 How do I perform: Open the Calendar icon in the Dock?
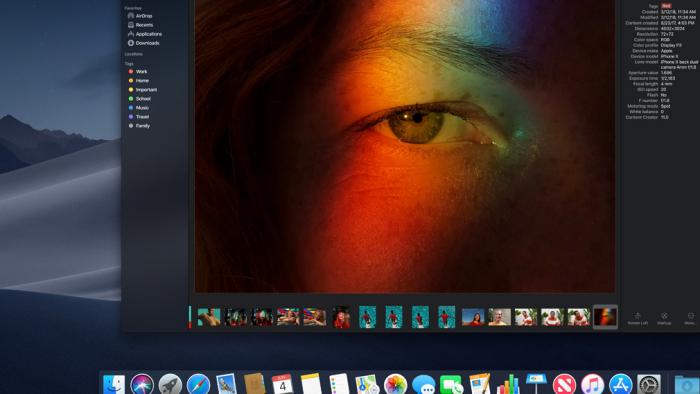click(283, 385)
